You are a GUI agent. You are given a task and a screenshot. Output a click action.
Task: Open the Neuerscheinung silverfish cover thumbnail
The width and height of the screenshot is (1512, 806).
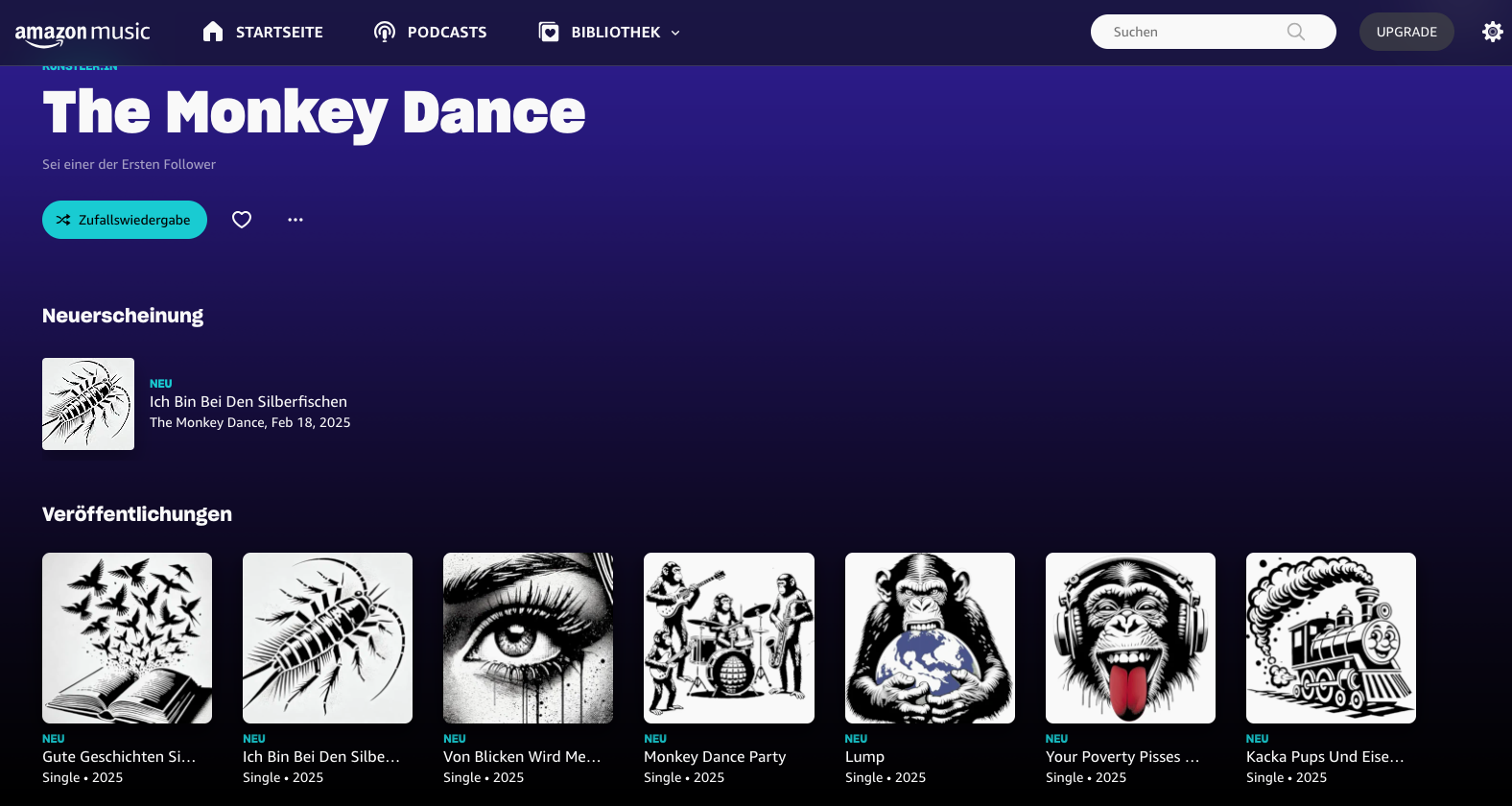click(x=88, y=404)
